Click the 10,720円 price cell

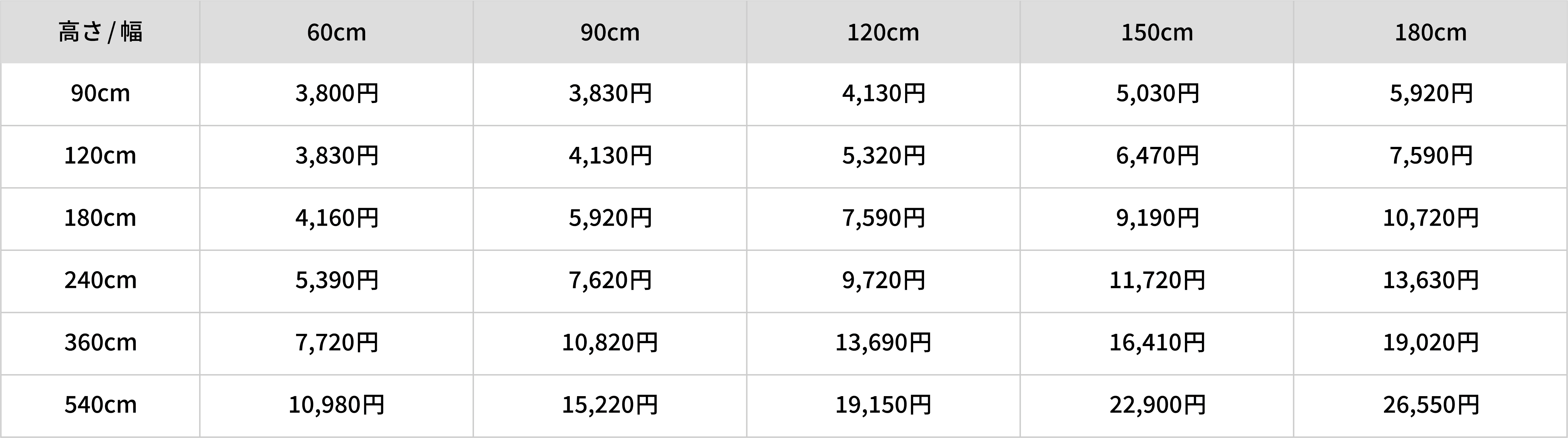coord(1430,218)
